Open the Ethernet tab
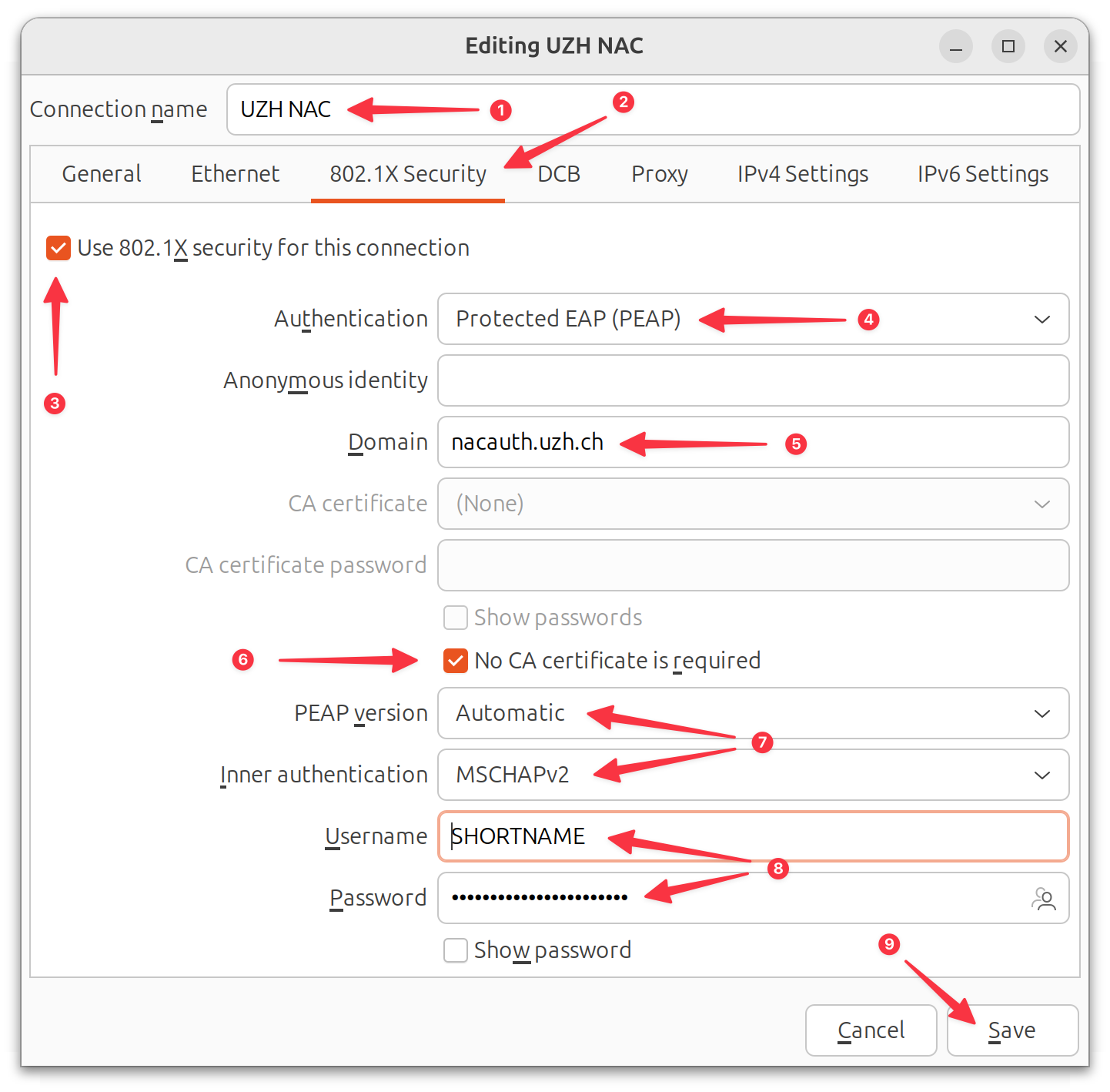This screenshot has height=1092, width=1110. pos(236,174)
